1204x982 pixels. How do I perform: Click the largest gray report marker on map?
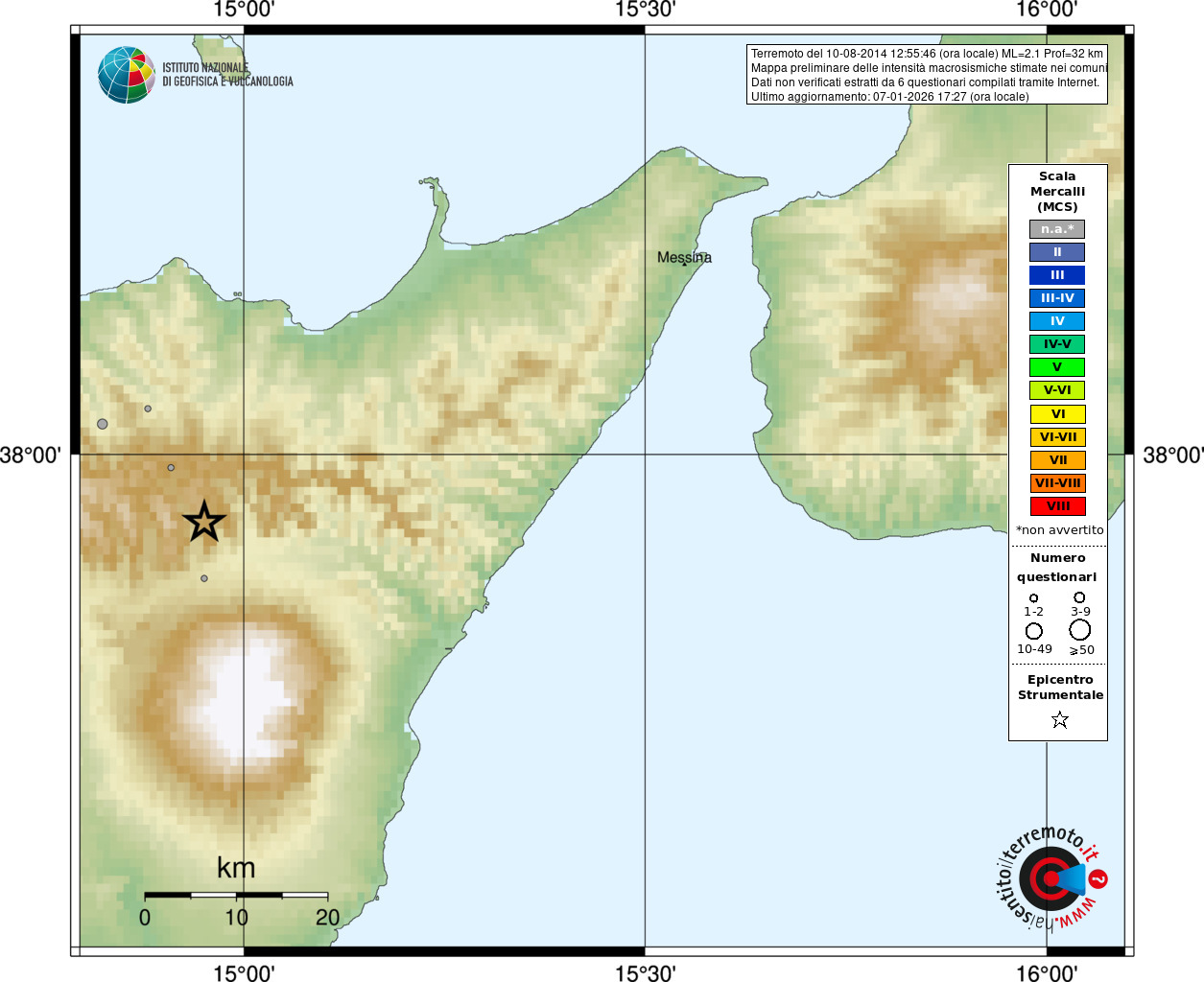click(x=103, y=424)
